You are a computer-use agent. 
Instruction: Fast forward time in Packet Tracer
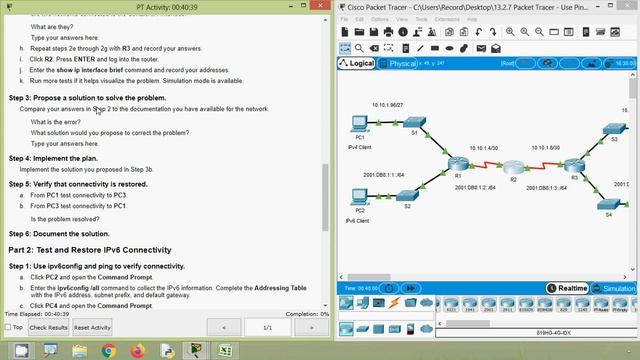coord(411,288)
